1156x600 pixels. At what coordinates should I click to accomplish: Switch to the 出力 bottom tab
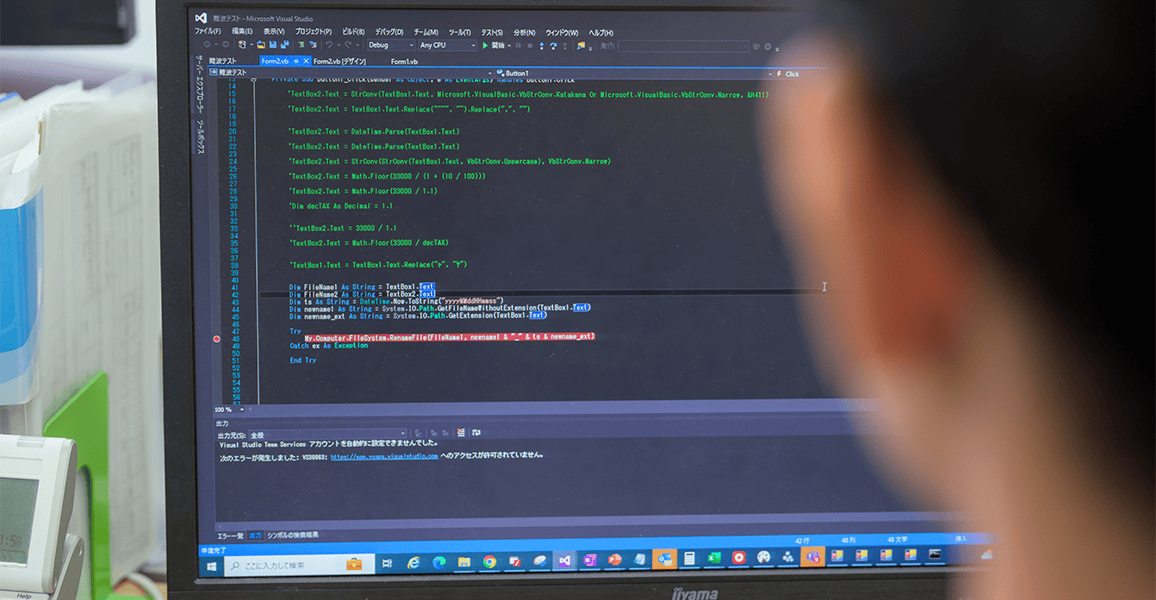coord(255,536)
